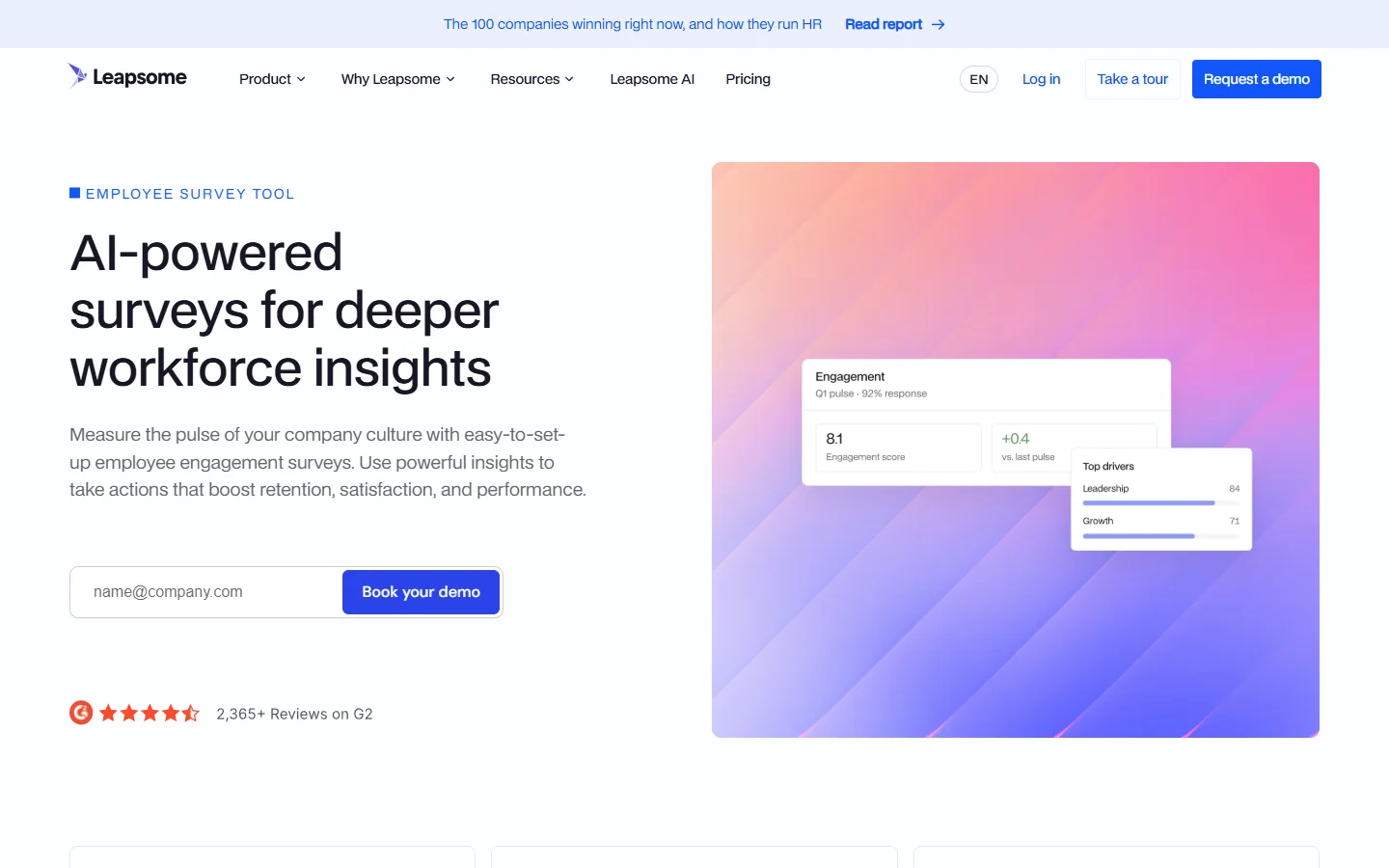Click the G2 logo badge
1389x868 pixels.
click(81, 713)
